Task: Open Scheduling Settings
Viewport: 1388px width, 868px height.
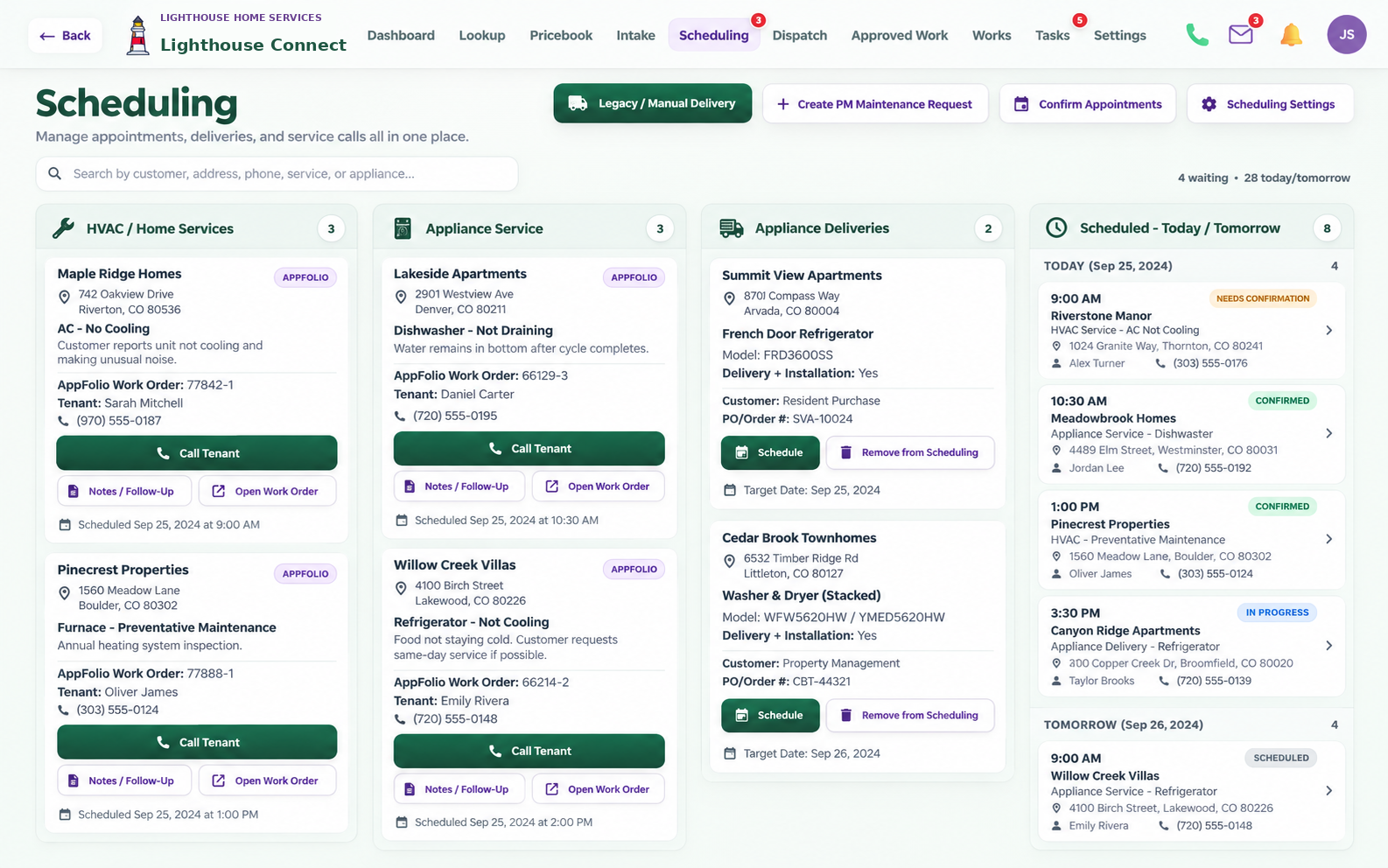Action: 1271,104
